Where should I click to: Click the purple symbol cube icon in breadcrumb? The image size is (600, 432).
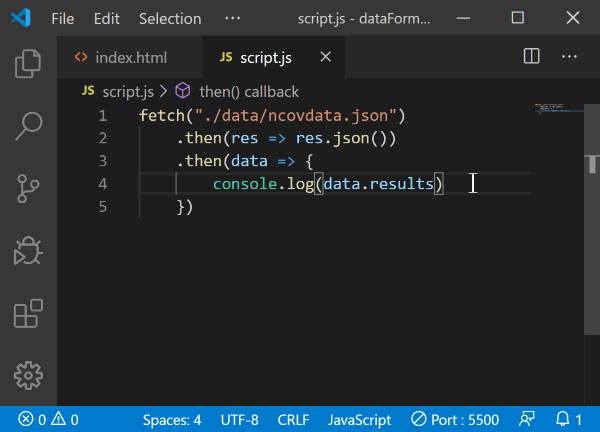click(183, 91)
